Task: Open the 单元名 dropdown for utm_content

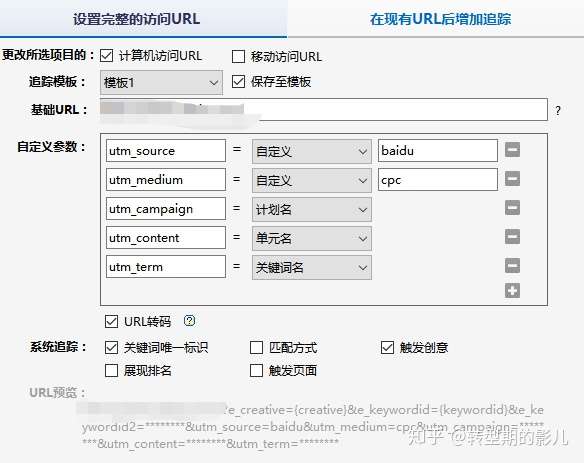Action: tap(312, 238)
